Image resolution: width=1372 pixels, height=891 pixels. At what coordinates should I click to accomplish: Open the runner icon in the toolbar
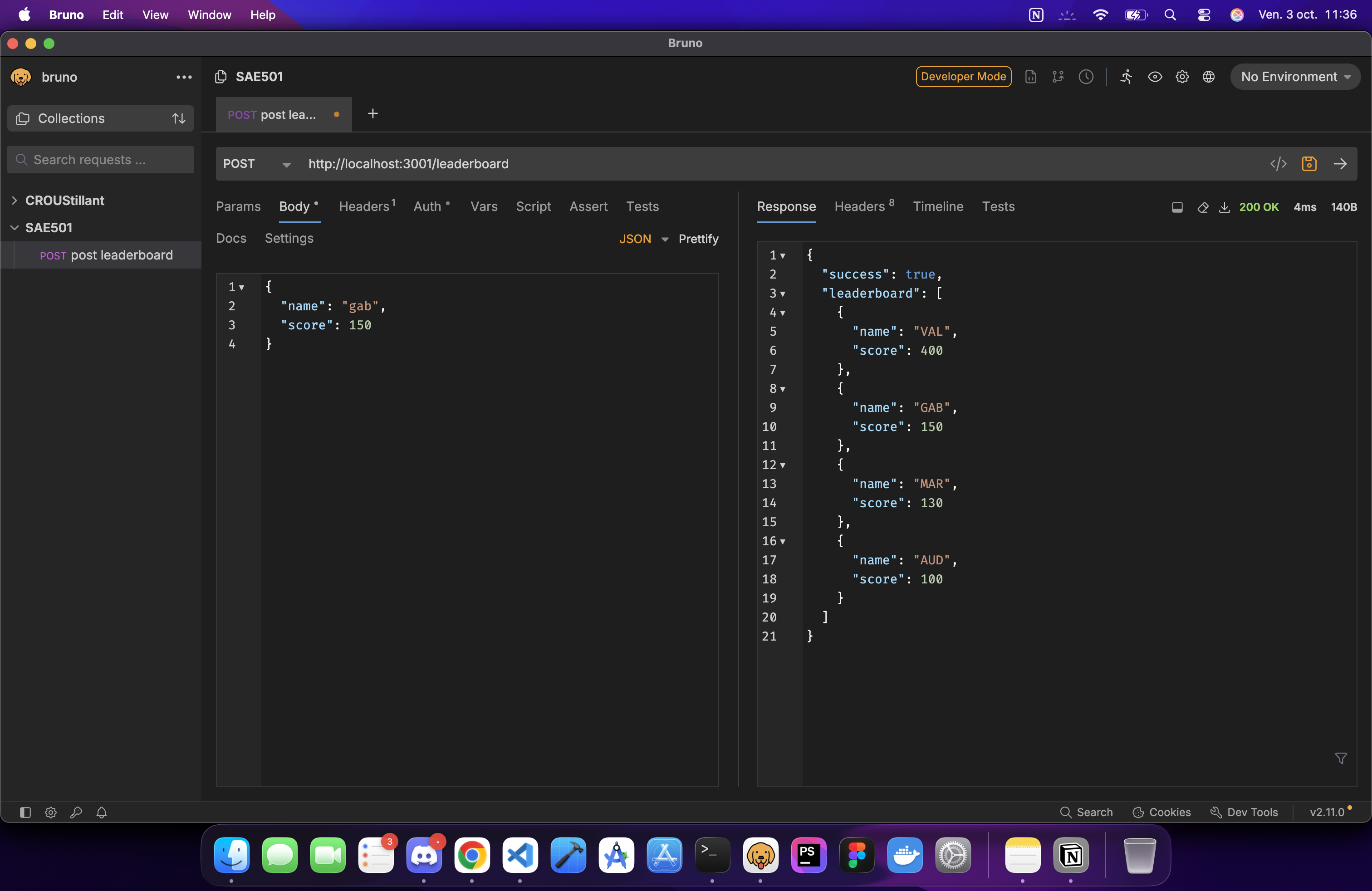pyautogui.click(x=1126, y=77)
